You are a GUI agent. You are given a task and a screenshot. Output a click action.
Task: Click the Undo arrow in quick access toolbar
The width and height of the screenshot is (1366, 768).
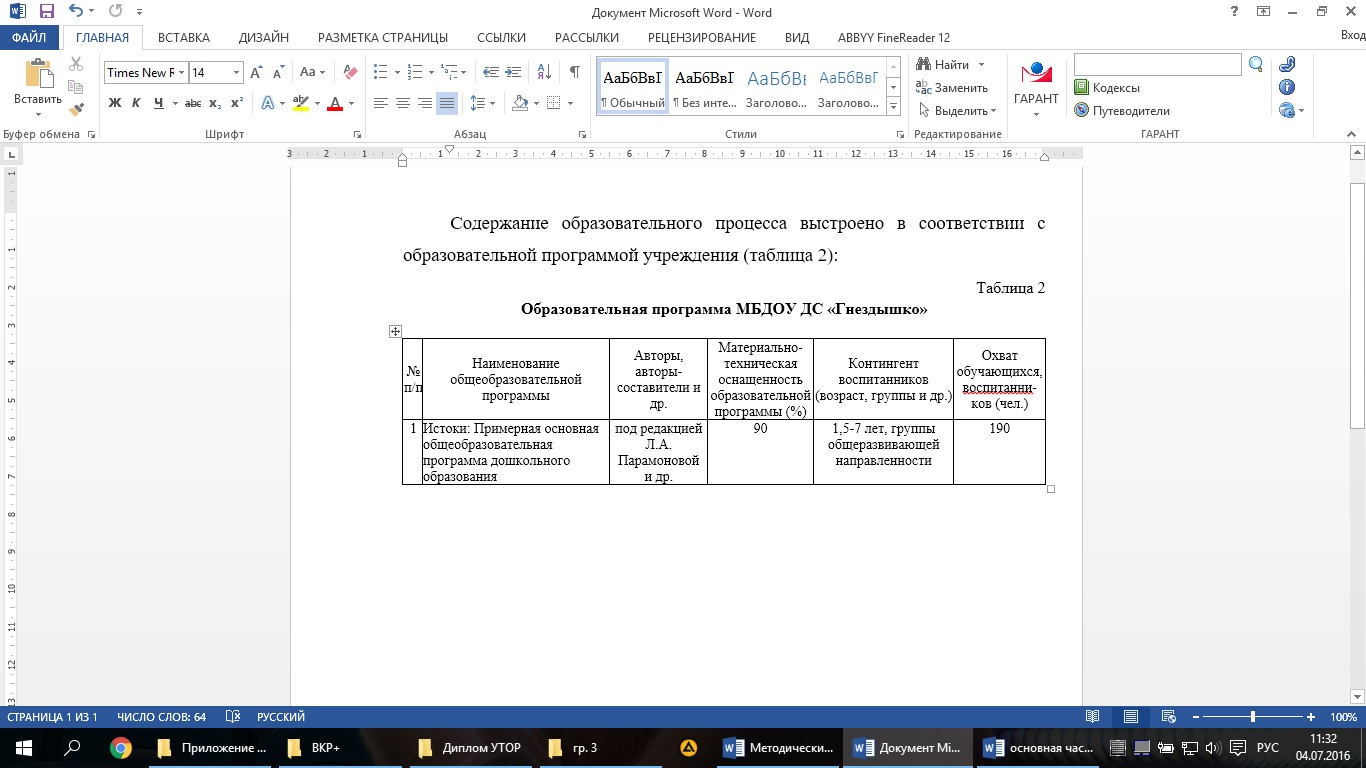pos(77,12)
